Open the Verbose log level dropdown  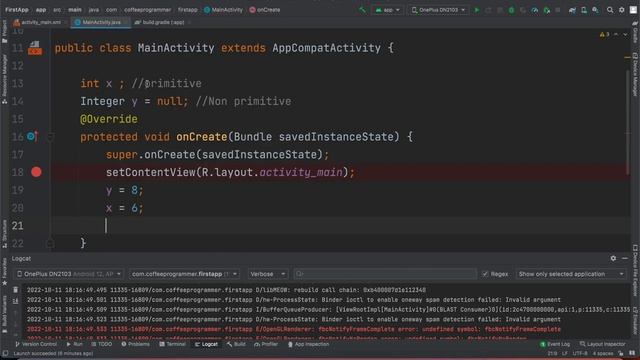click(267, 274)
